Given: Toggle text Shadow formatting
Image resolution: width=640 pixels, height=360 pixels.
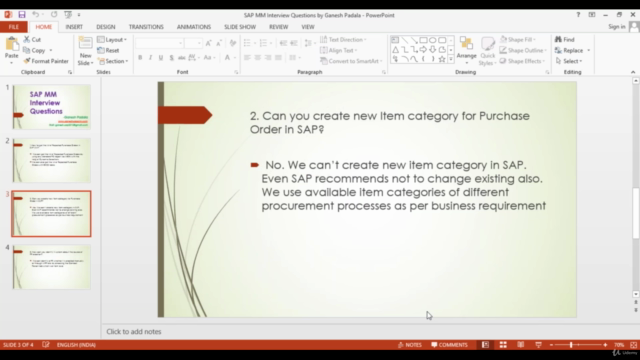Looking at the screenshot, I should (171, 58).
